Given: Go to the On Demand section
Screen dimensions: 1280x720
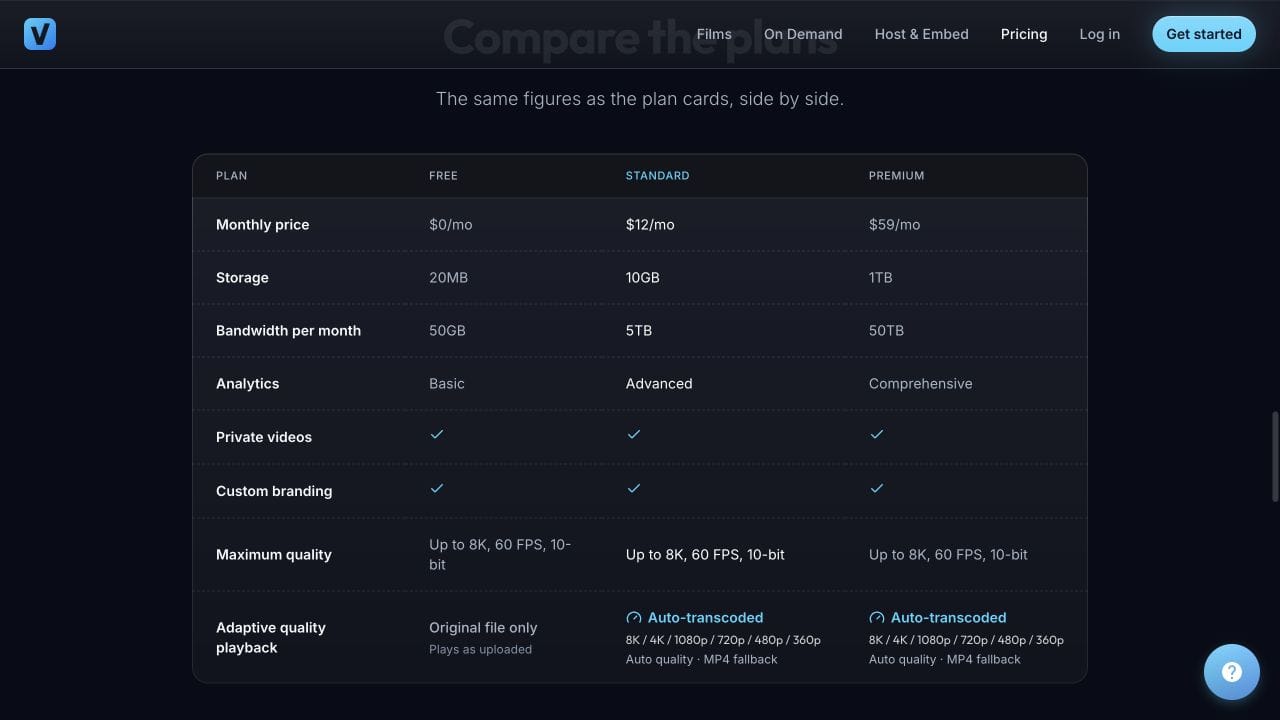Looking at the screenshot, I should [803, 34].
